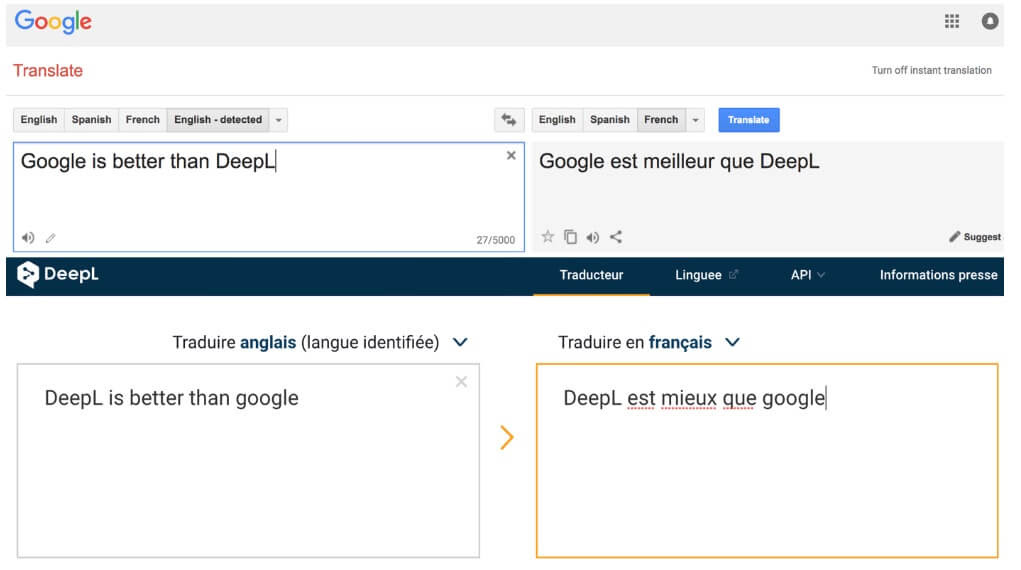Viewport: 1021px width, 570px height.
Task: Clear the Google Translate source text
Action: (511, 155)
